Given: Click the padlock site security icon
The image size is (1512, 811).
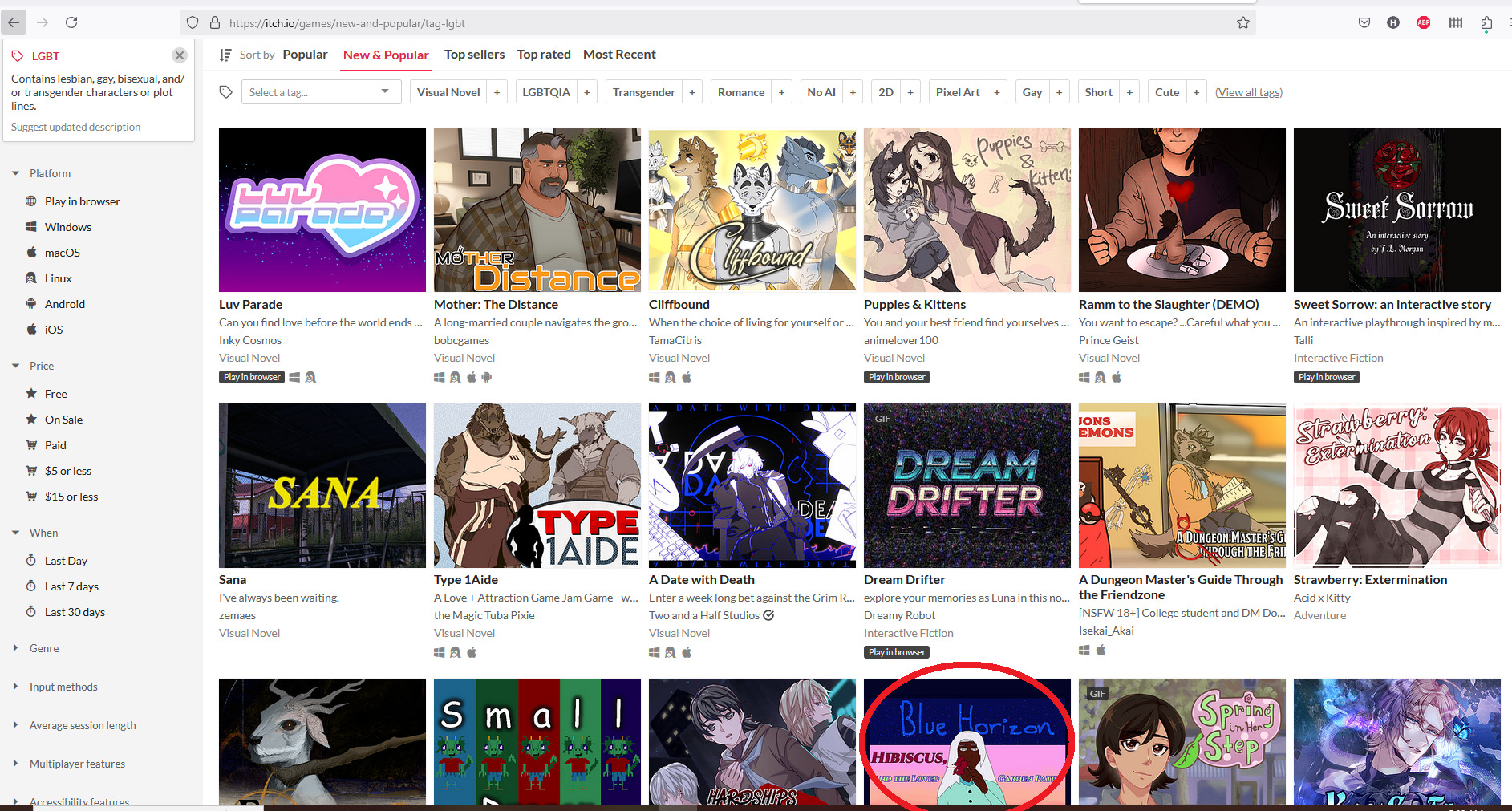Looking at the screenshot, I should [215, 22].
